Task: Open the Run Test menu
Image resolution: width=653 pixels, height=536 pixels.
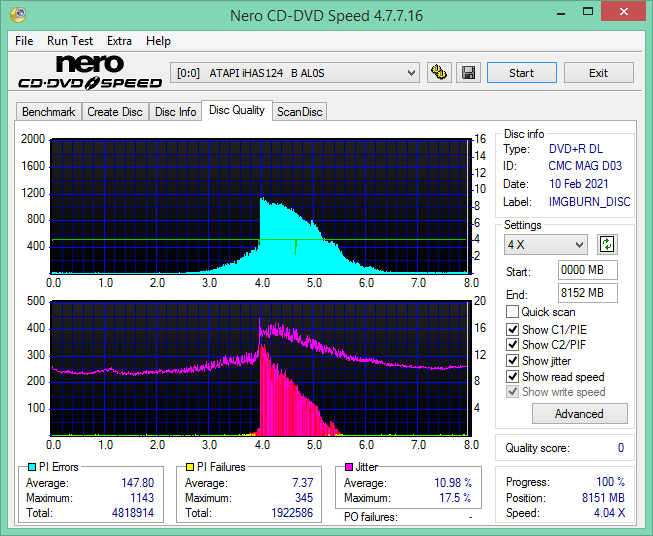Action: (x=70, y=41)
